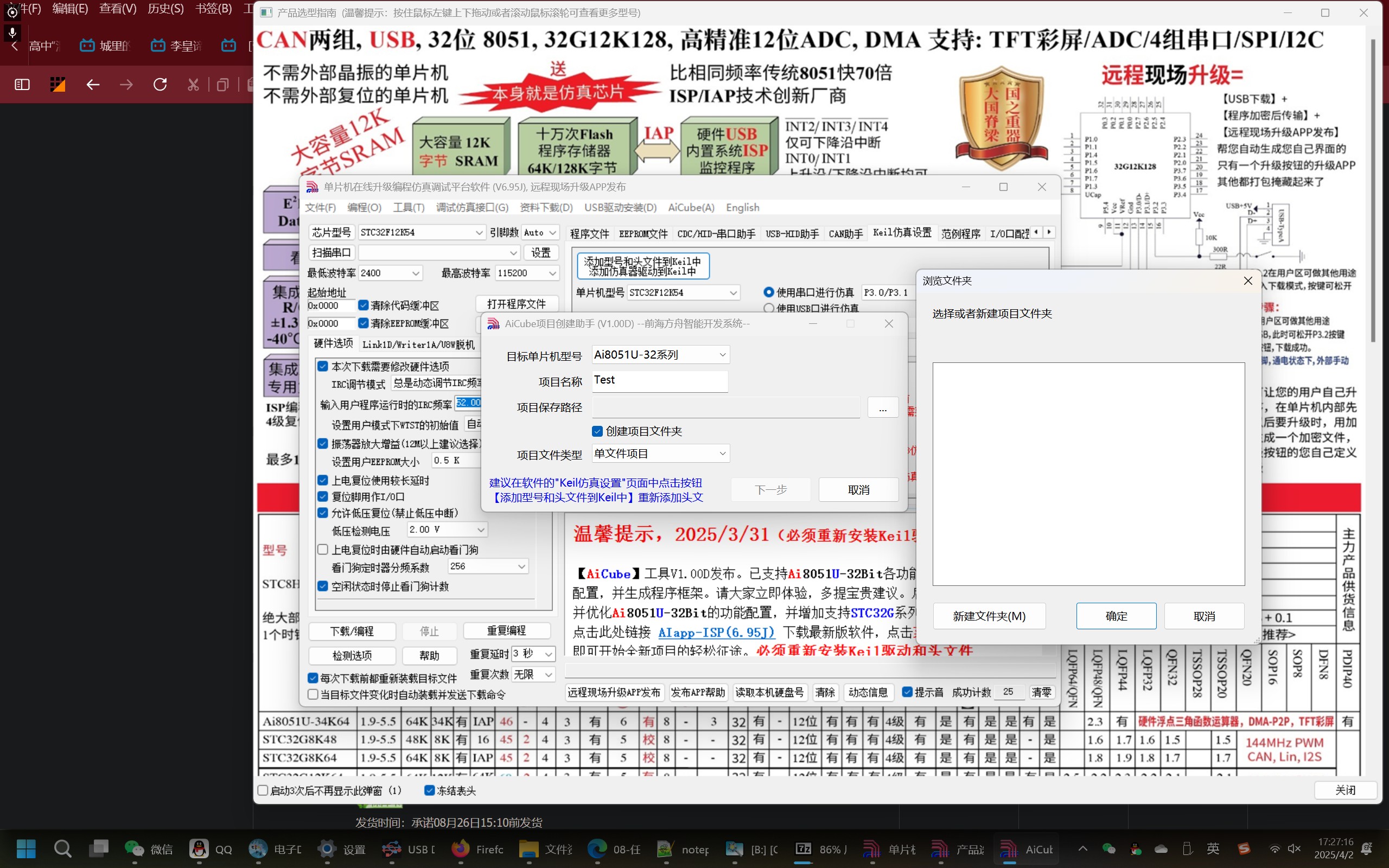Viewport: 1389px width, 868px height.
Task: Switch to the 单片机 taskbar window
Action: [x=890, y=848]
